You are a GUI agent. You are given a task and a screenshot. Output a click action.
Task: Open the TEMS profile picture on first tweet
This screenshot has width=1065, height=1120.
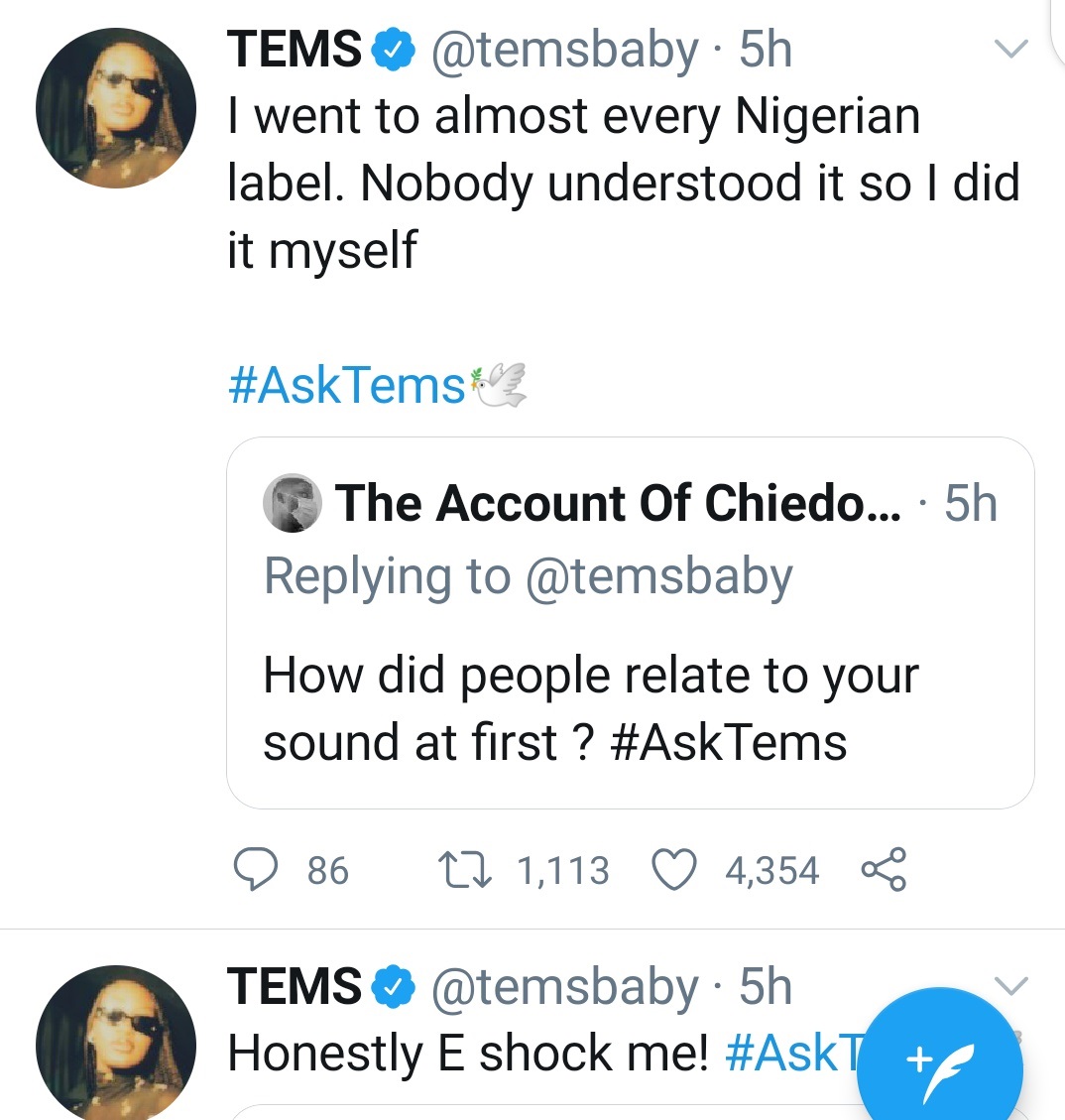[115, 108]
